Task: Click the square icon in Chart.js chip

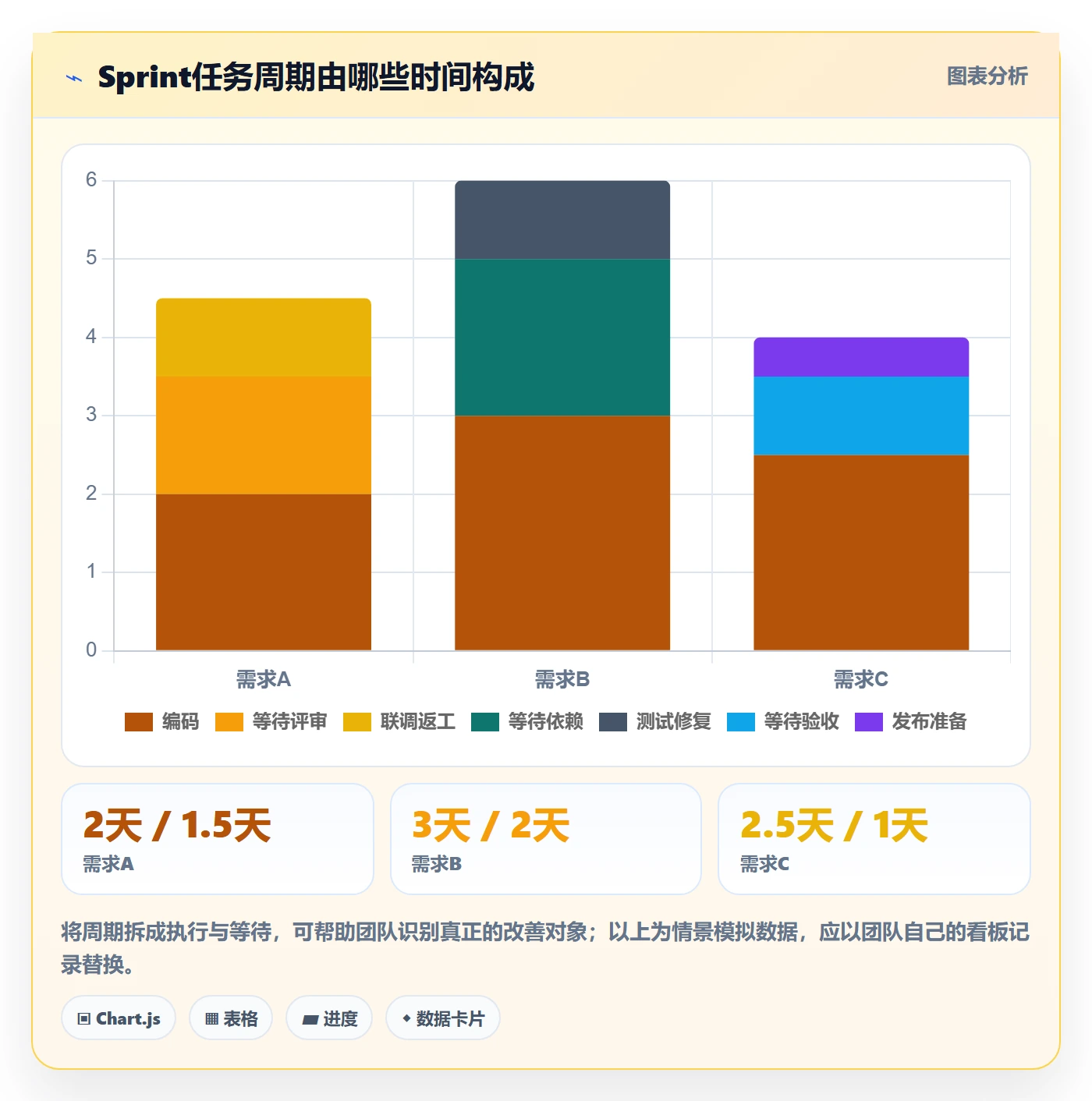Action: point(84,1019)
